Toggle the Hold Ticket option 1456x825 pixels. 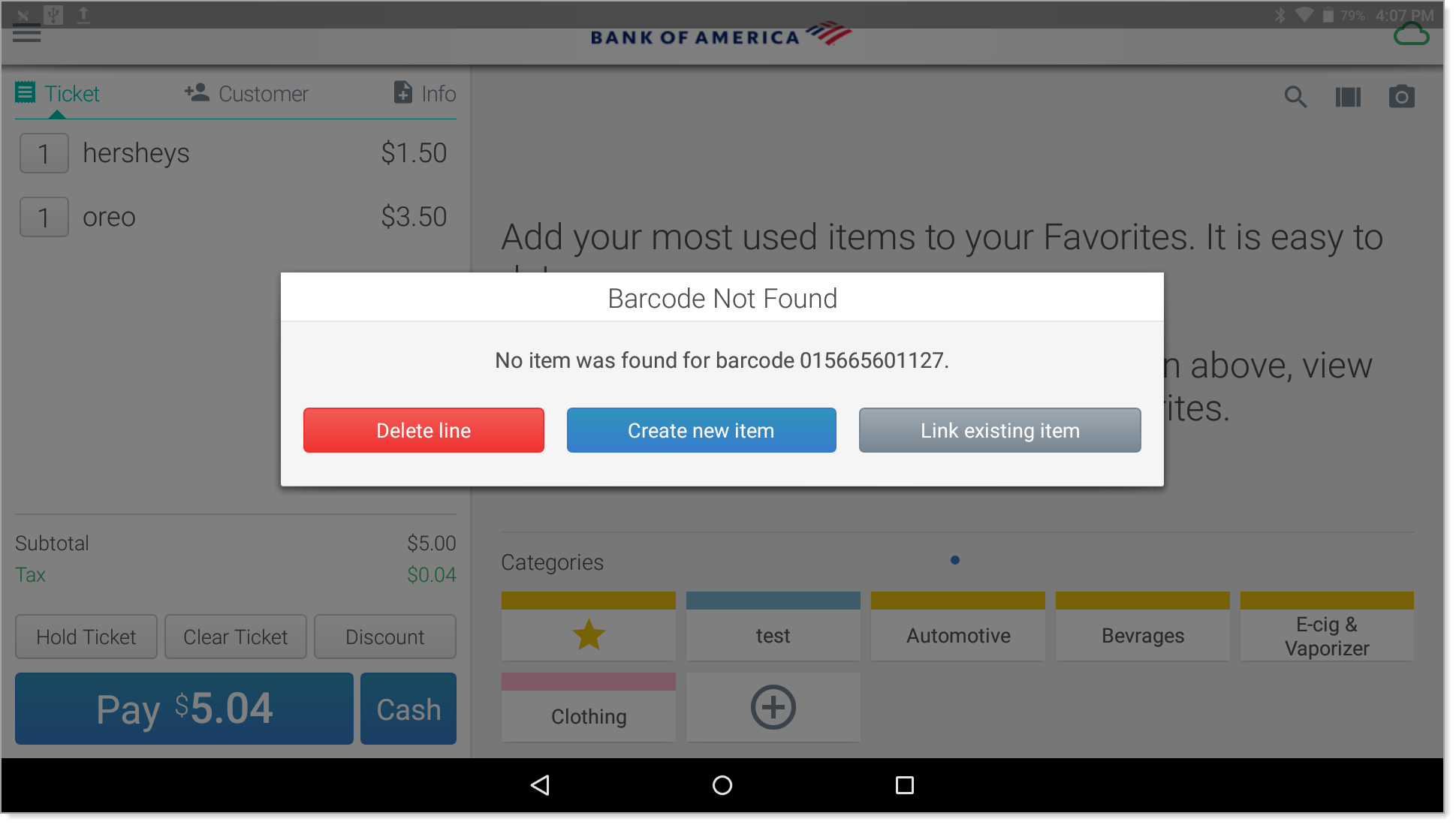tap(86, 636)
